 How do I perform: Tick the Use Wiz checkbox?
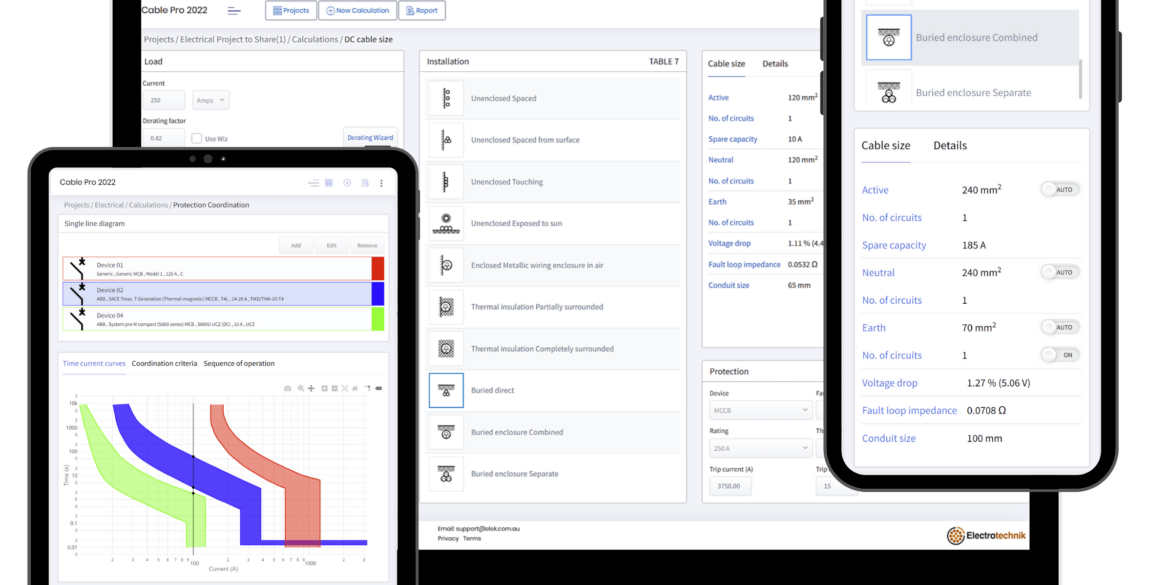[197, 138]
